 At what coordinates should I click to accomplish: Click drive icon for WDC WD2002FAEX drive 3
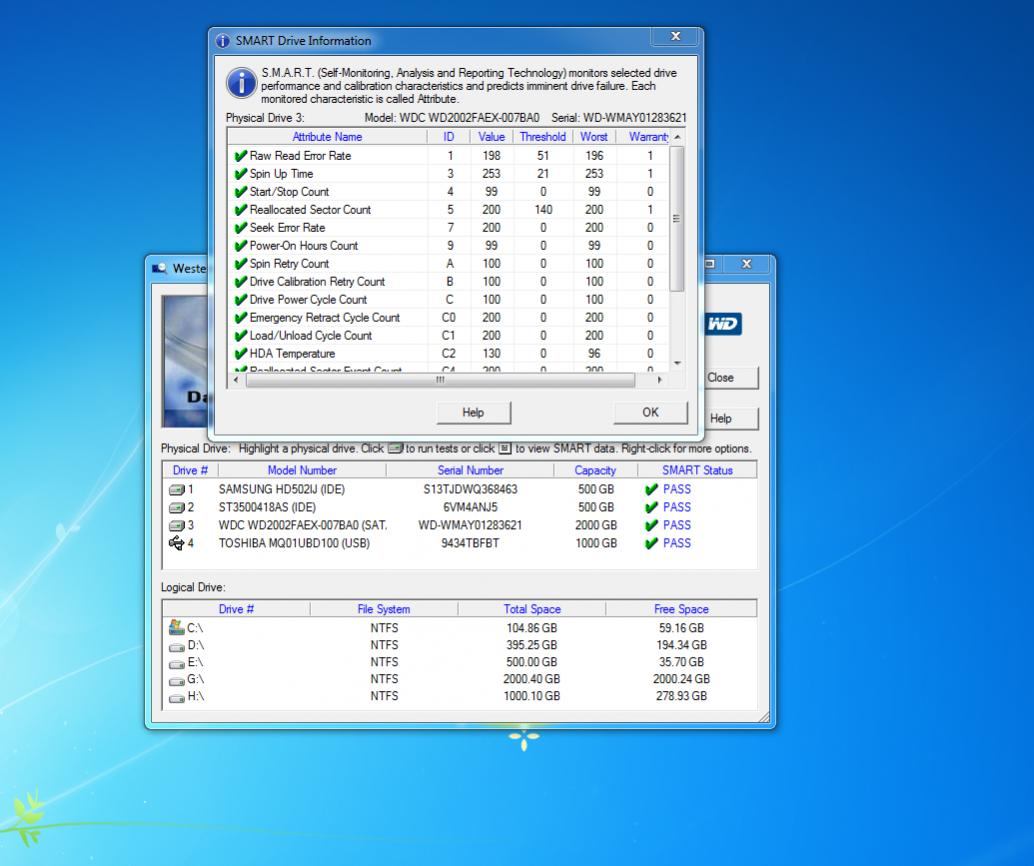click(x=177, y=525)
